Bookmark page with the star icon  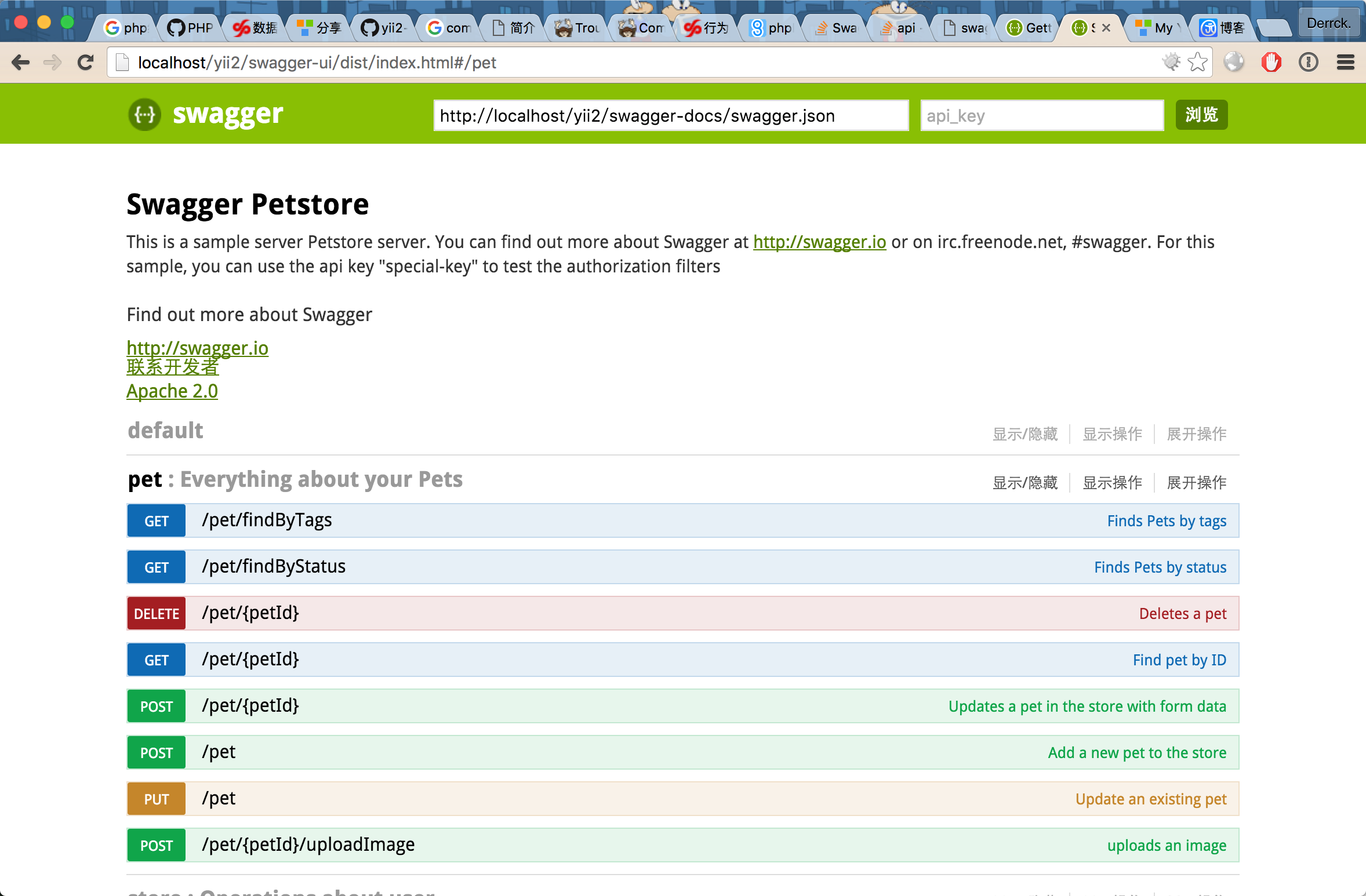(1197, 62)
